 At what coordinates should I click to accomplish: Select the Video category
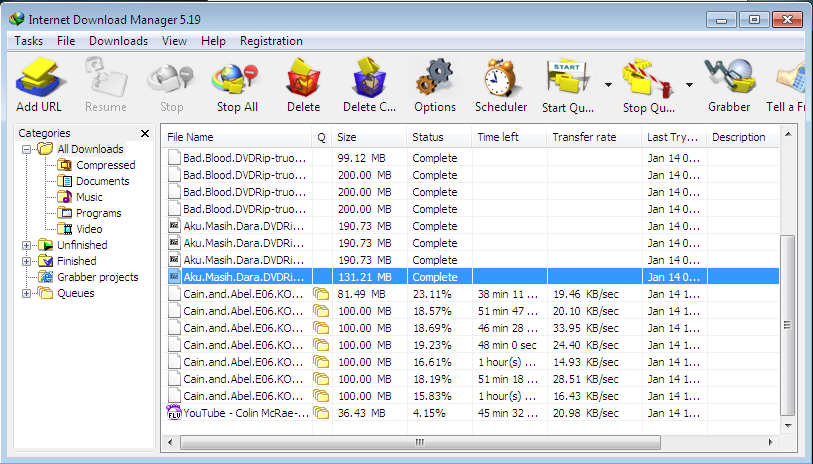click(x=89, y=229)
